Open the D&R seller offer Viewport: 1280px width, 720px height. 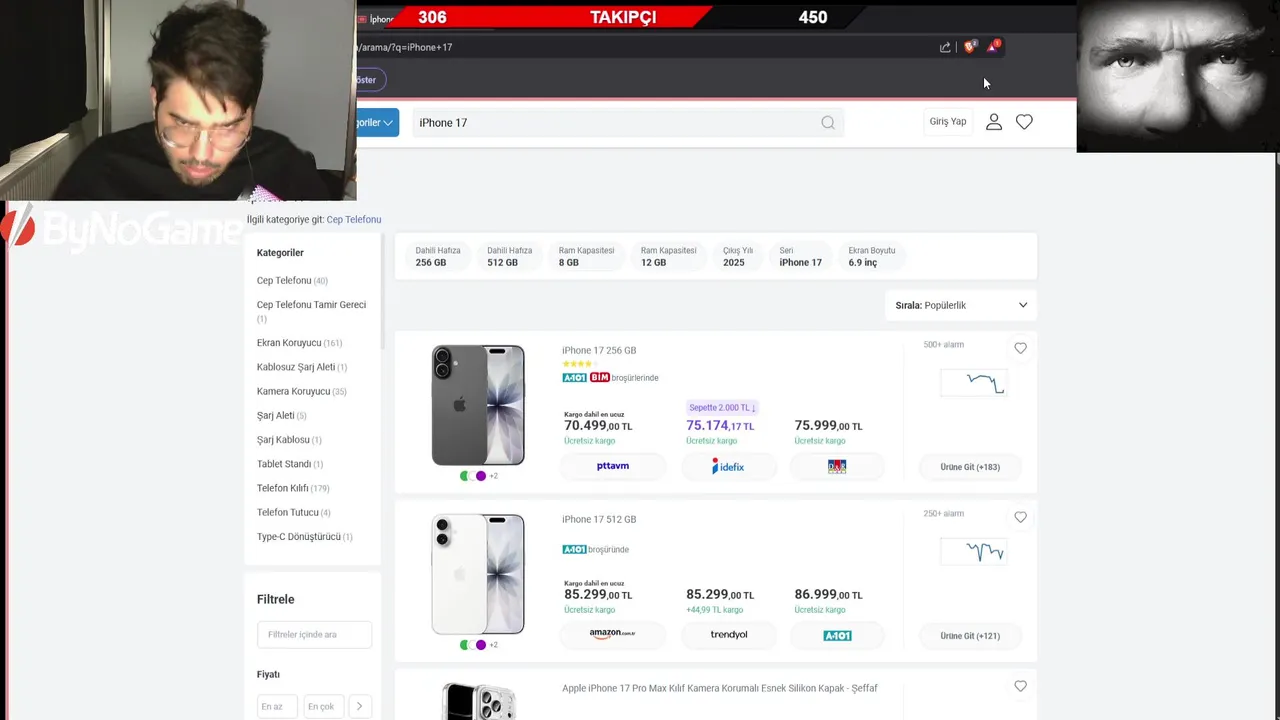(837, 466)
